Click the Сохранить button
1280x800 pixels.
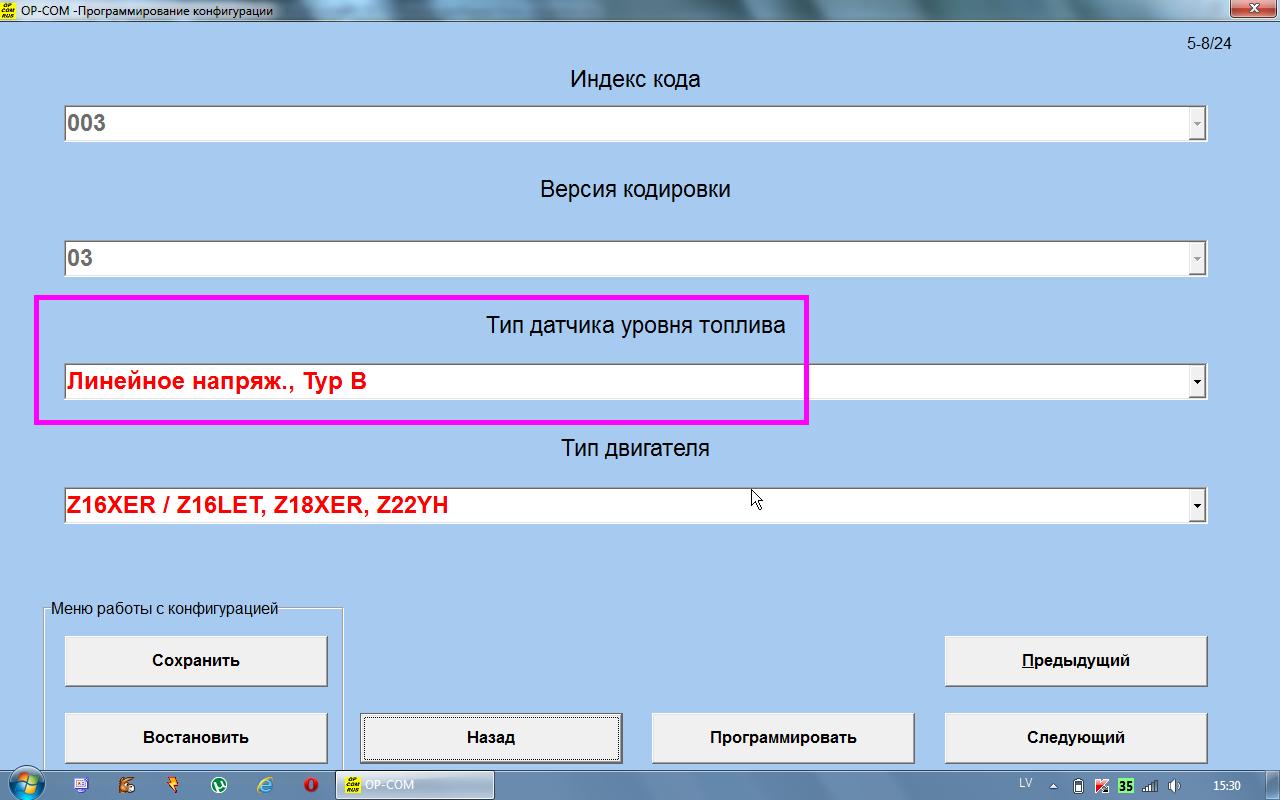[196, 661]
